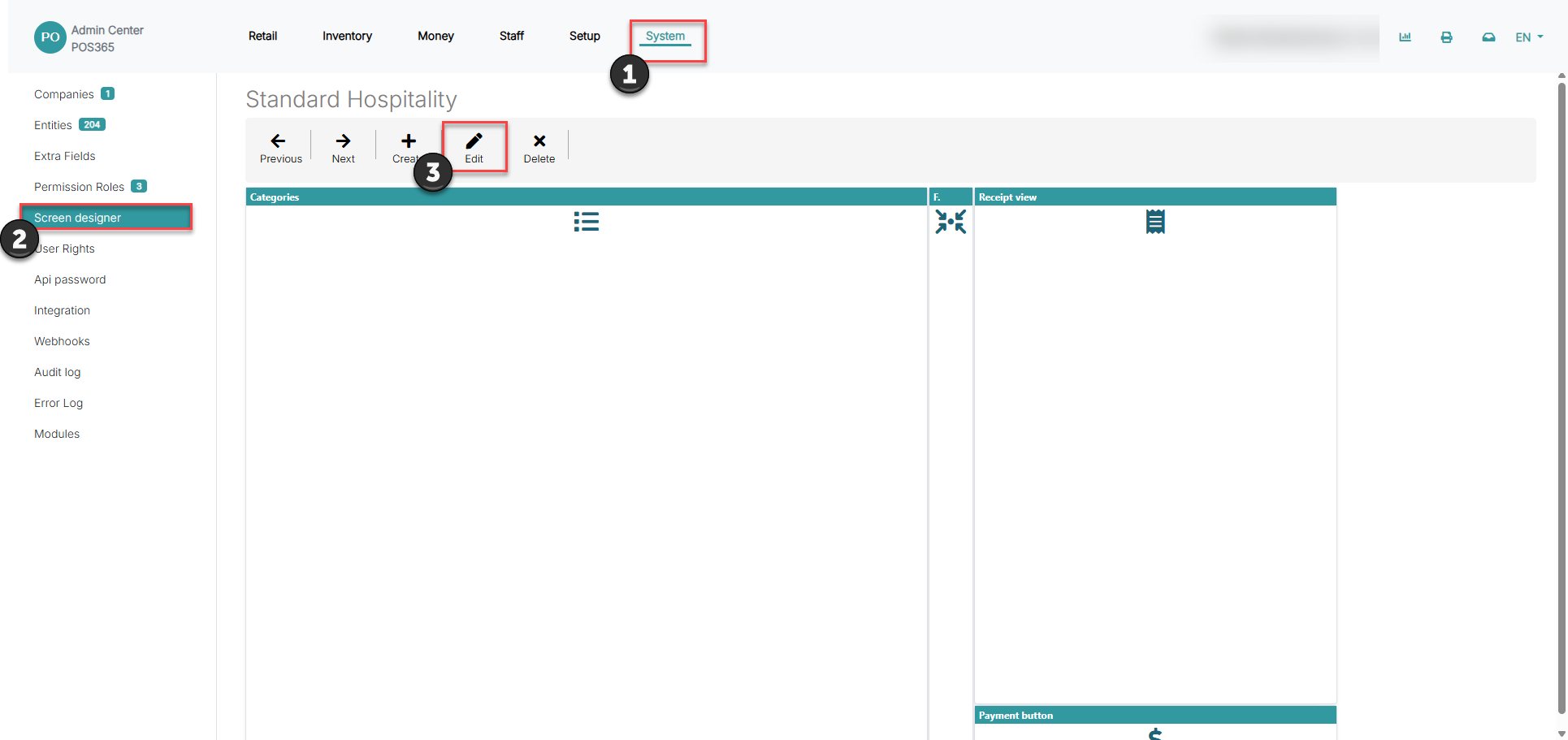Image resolution: width=1568 pixels, height=740 pixels.
Task: Click the Standard Hospitality heading
Action: coord(351,99)
